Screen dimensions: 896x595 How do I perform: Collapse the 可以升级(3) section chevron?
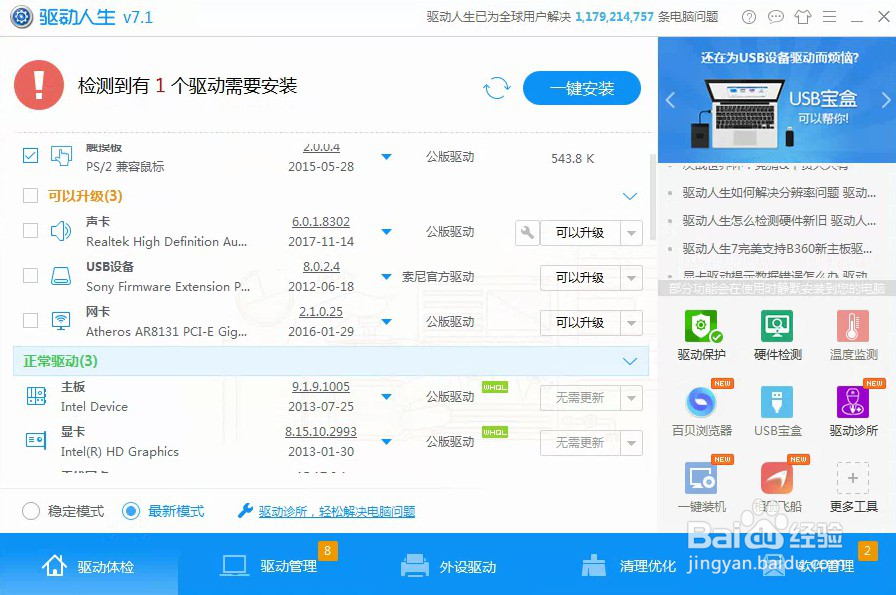coord(630,196)
